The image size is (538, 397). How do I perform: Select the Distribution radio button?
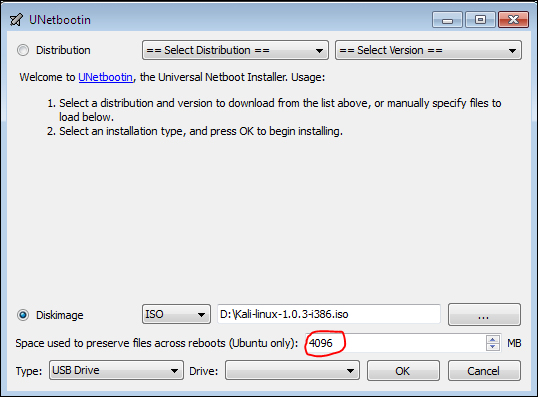[x=23, y=50]
